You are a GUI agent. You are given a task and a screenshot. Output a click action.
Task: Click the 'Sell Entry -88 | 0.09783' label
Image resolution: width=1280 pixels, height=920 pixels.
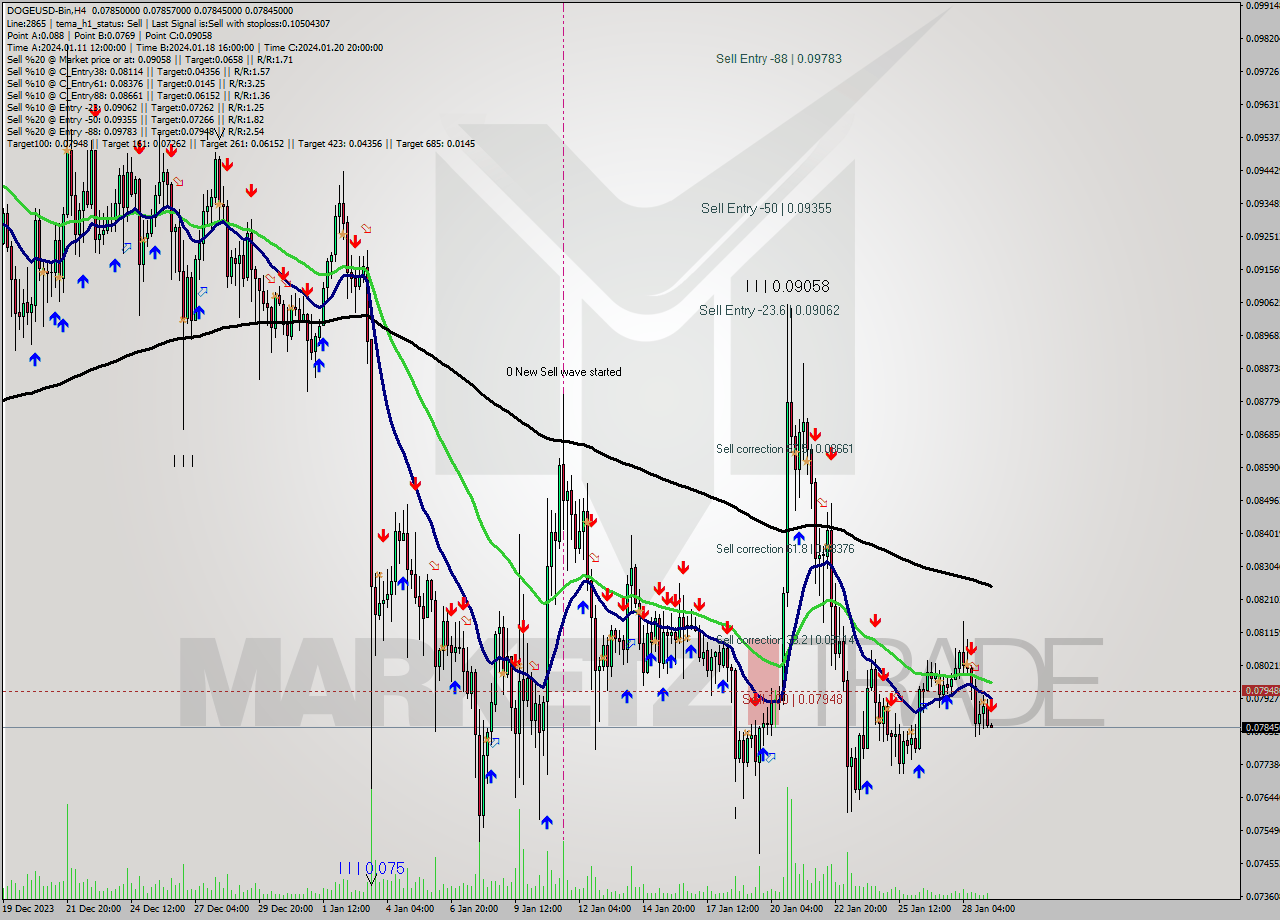pyautogui.click(x=778, y=59)
